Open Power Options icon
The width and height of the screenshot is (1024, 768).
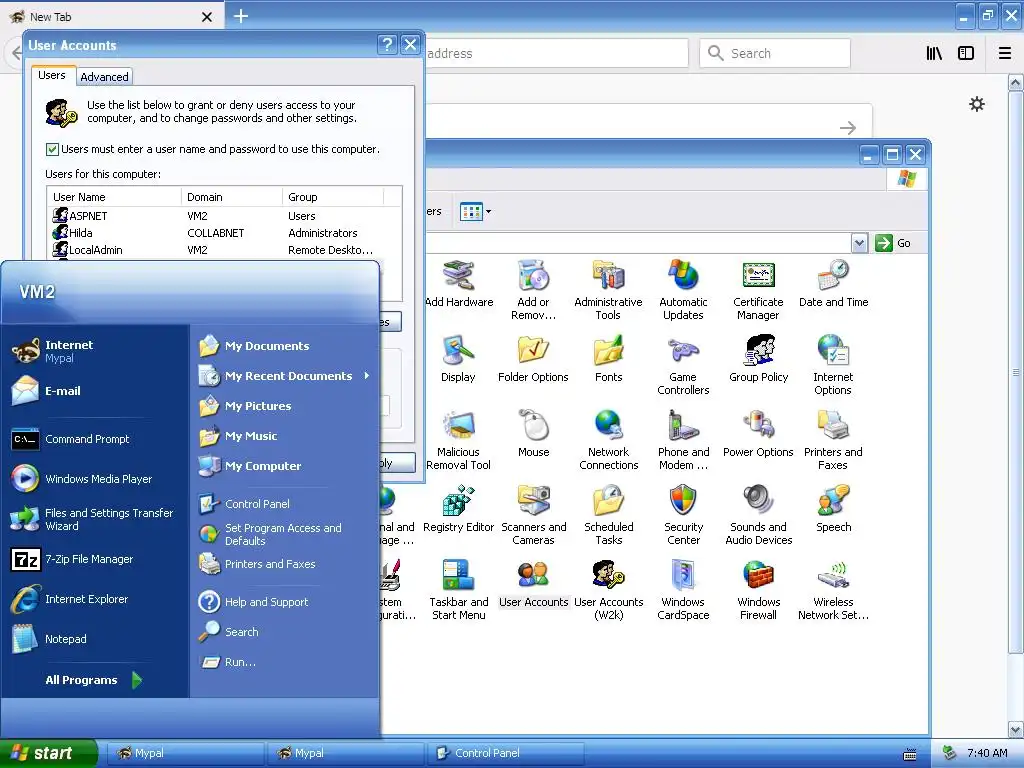(758, 434)
